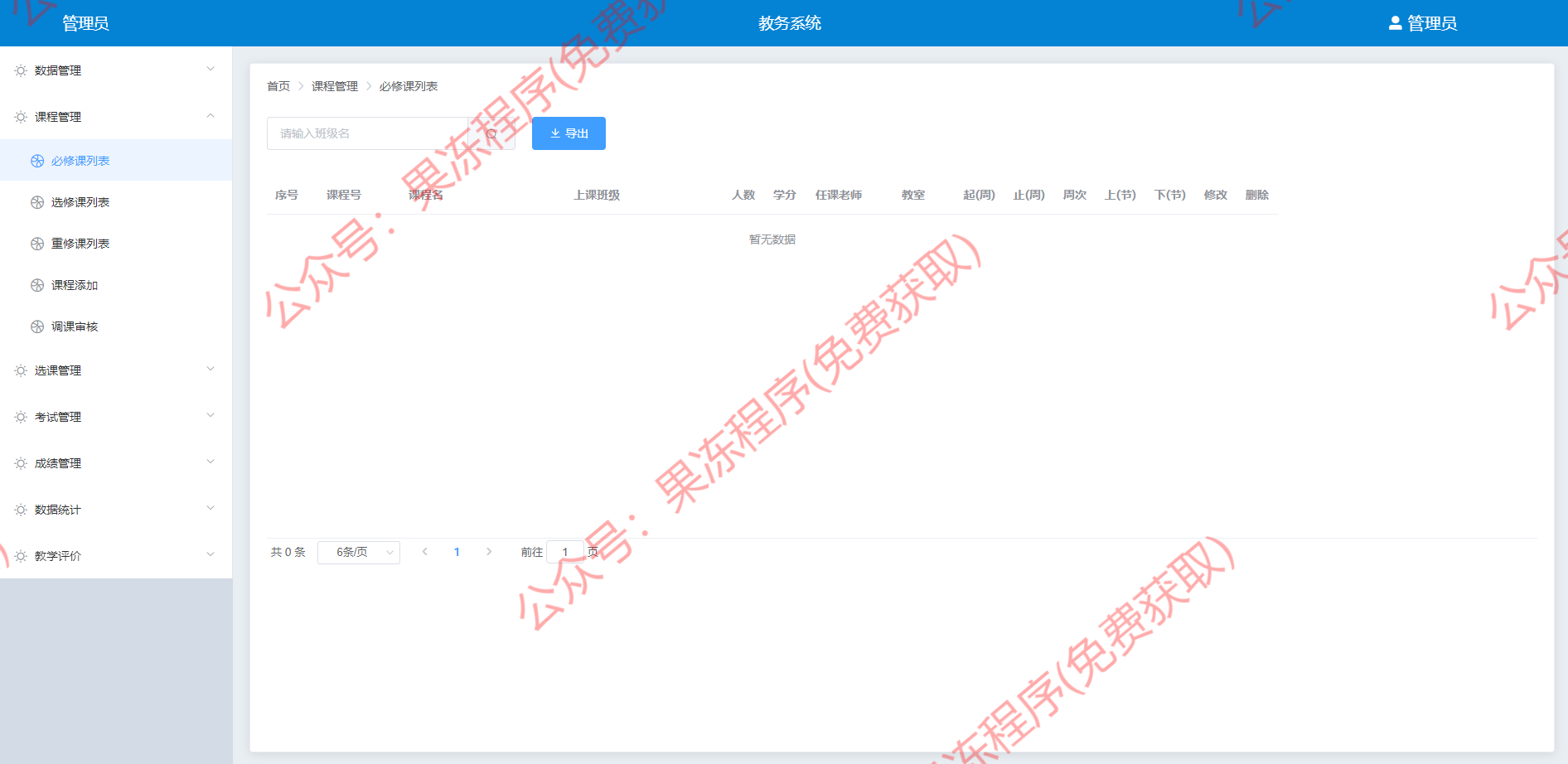Focus the 请输入班级名 search field
The image size is (1568, 764).
[x=368, y=133]
